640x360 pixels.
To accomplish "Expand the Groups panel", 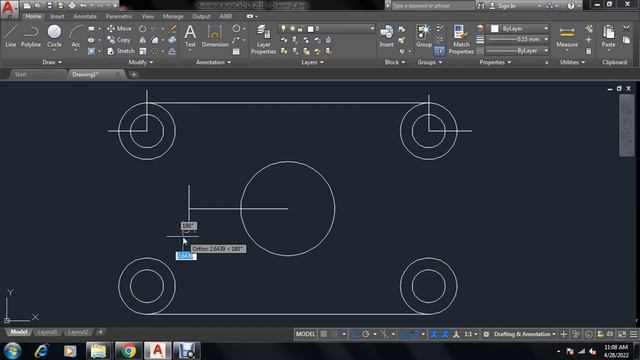I will 430,62.
